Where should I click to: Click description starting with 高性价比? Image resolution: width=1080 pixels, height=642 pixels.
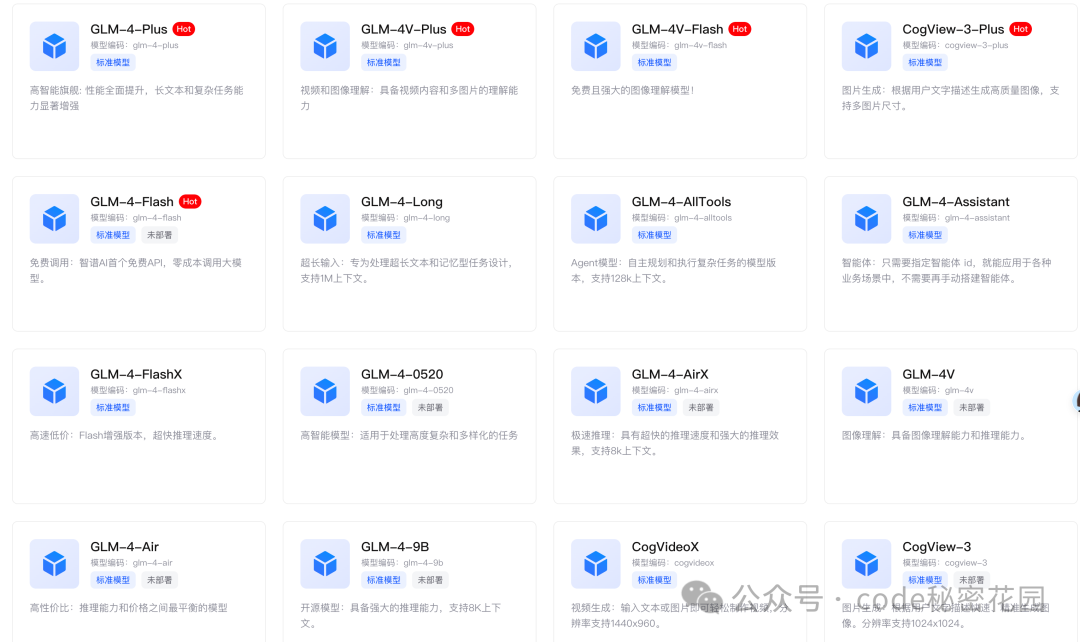click(x=129, y=608)
